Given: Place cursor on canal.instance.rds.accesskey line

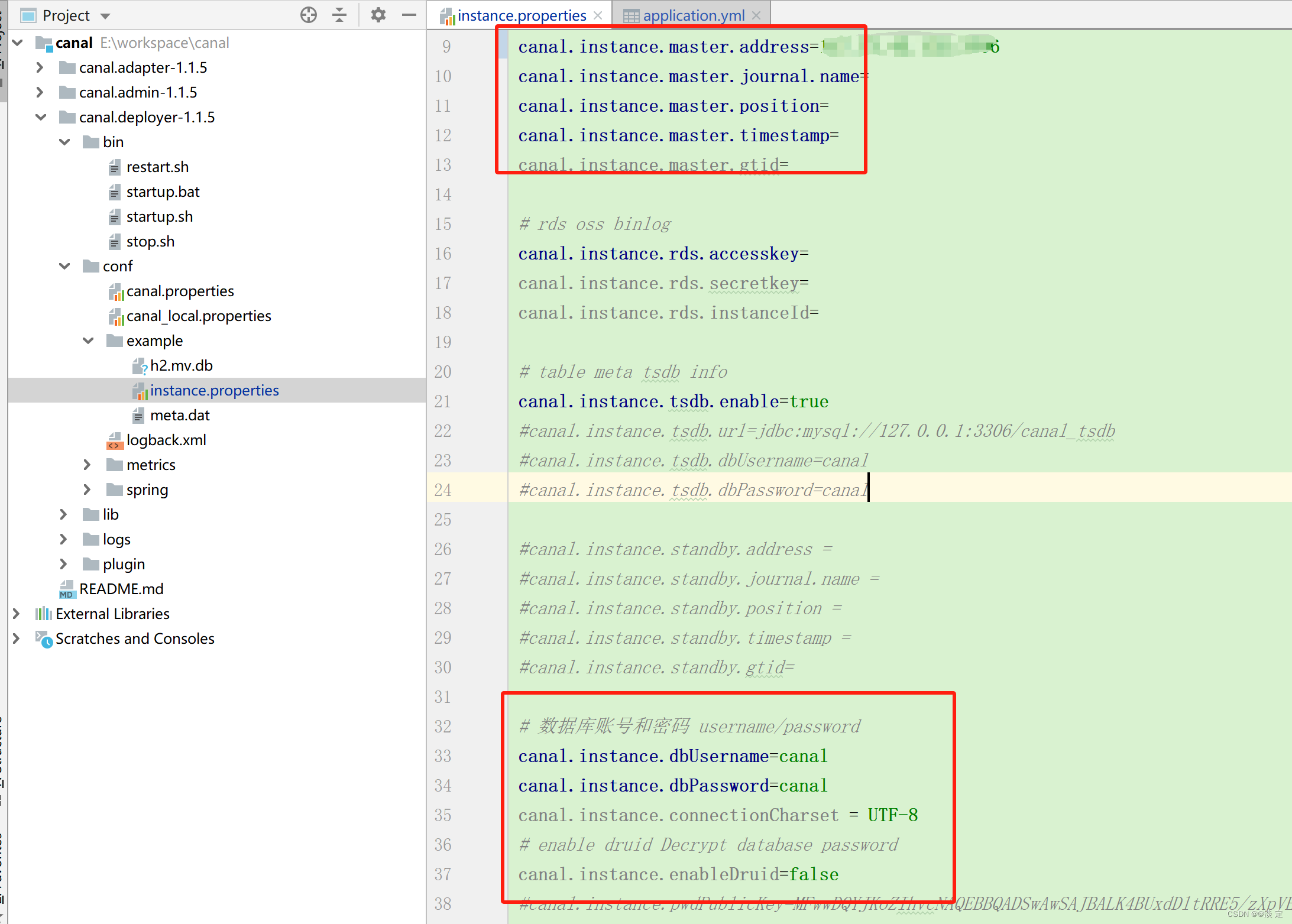Looking at the screenshot, I should [663, 254].
